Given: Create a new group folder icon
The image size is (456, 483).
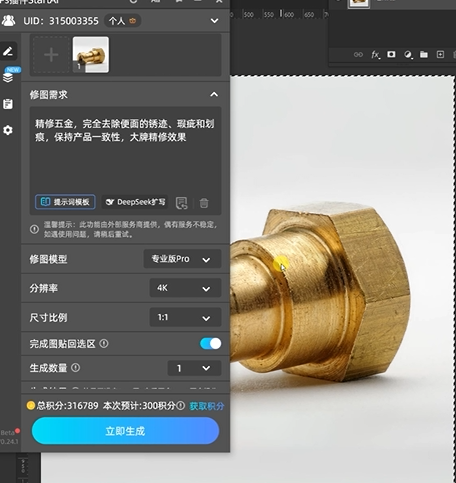Looking at the screenshot, I should [x=424, y=55].
